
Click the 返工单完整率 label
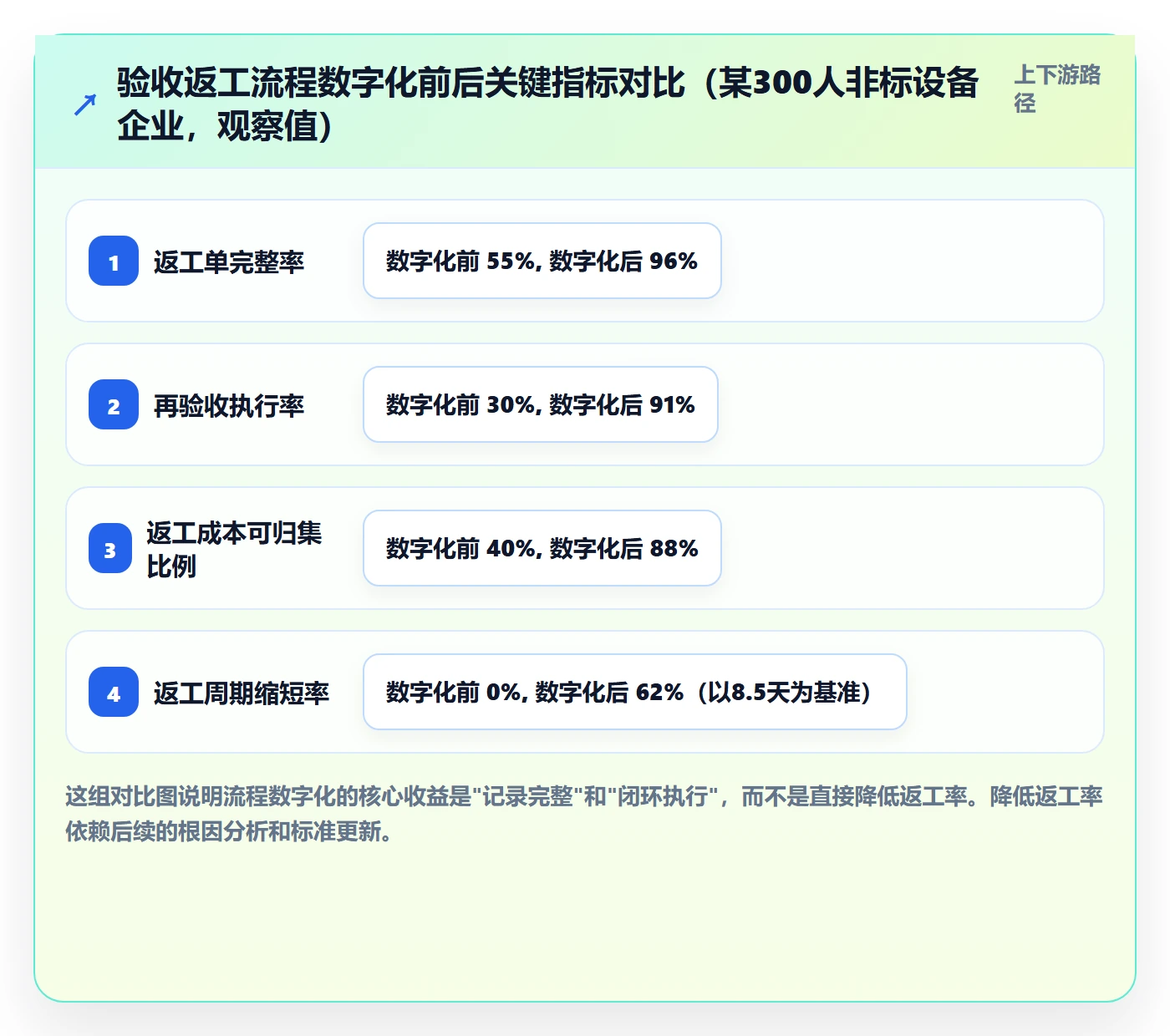(229, 262)
